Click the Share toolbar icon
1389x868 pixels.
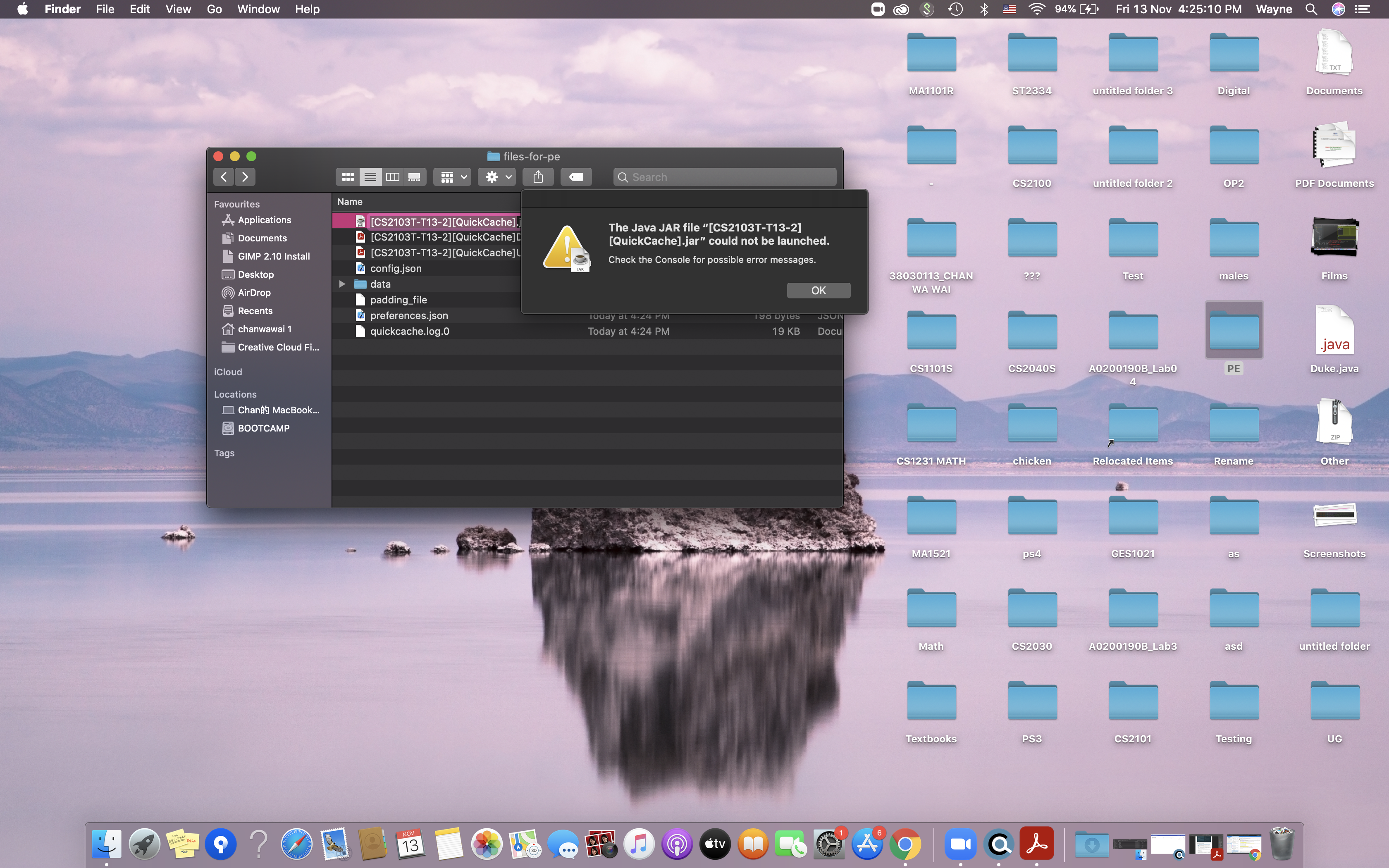click(538, 177)
